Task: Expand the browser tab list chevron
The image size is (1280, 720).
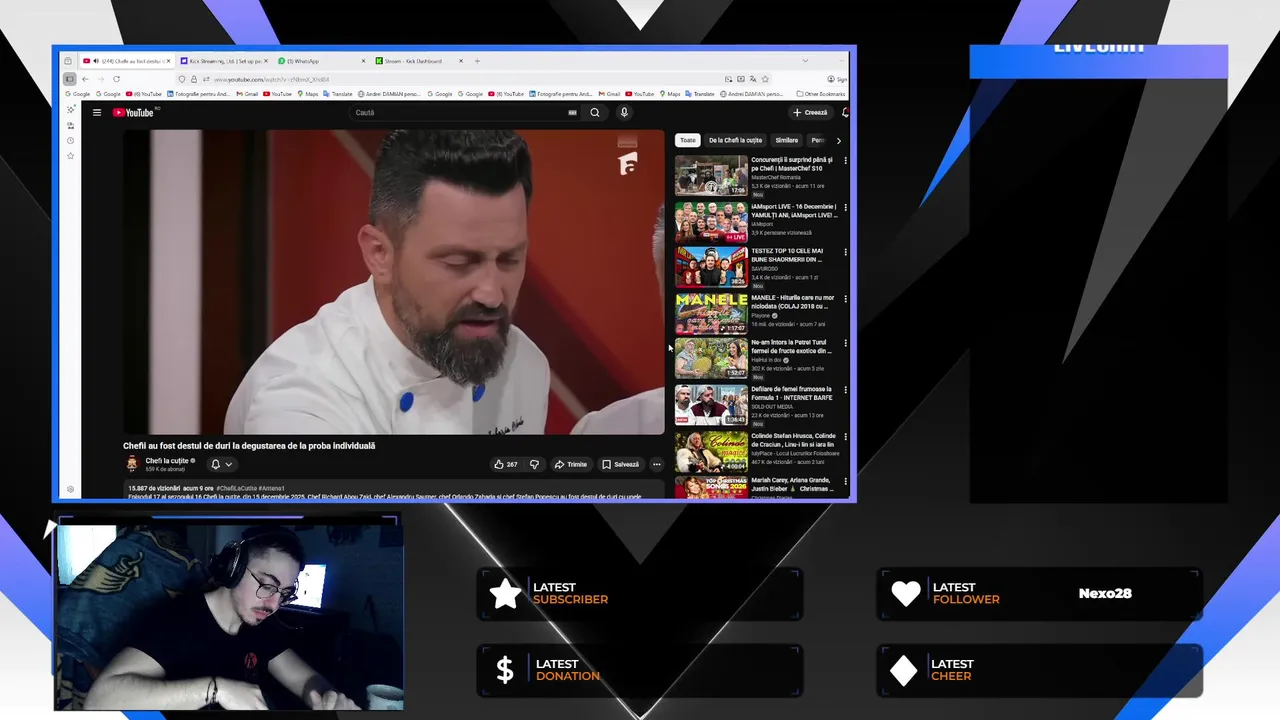Action: point(805,61)
